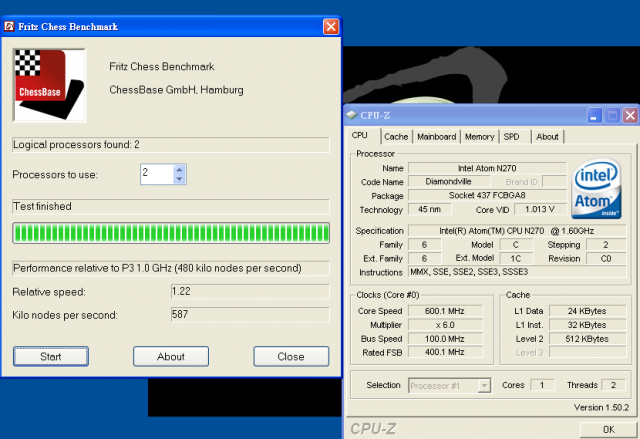Click the Close button in Fritz Benchmark
The image size is (640, 439).
[291, 357]
